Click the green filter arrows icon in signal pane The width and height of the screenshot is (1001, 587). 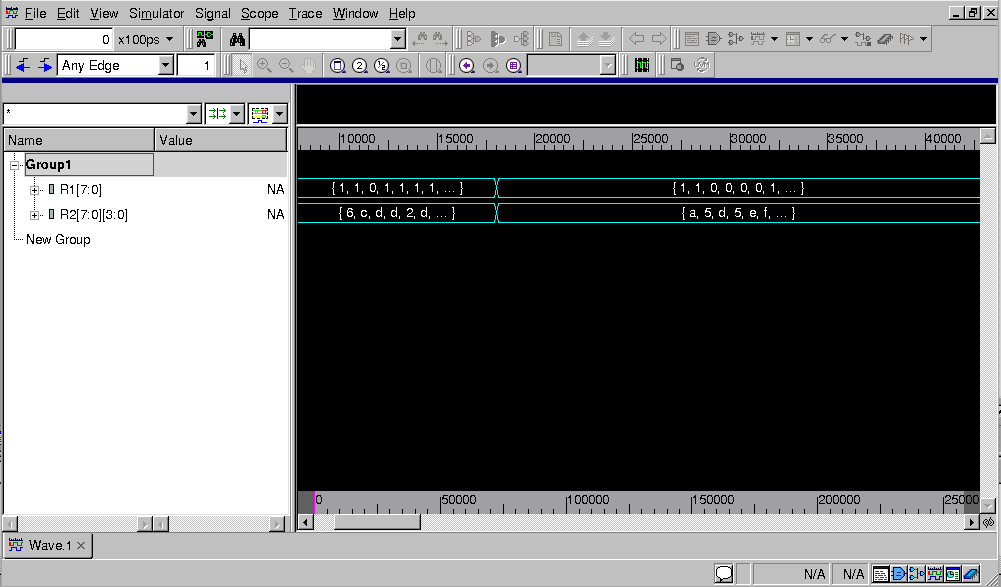pos(217,114)
